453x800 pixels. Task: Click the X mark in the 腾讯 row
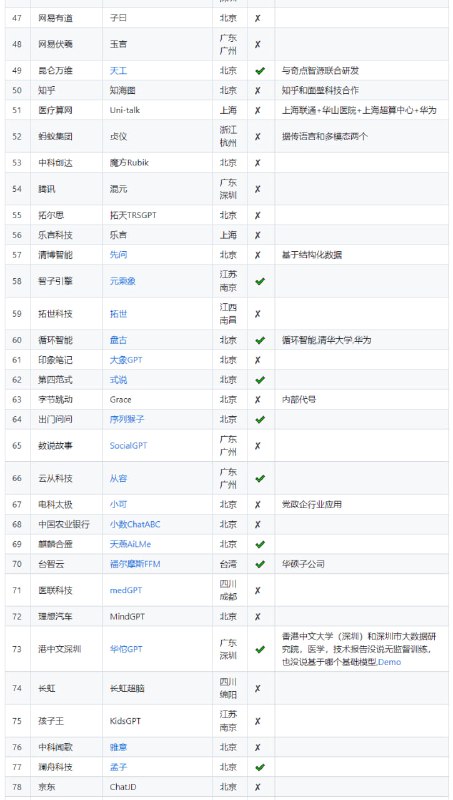coord(258,189)
